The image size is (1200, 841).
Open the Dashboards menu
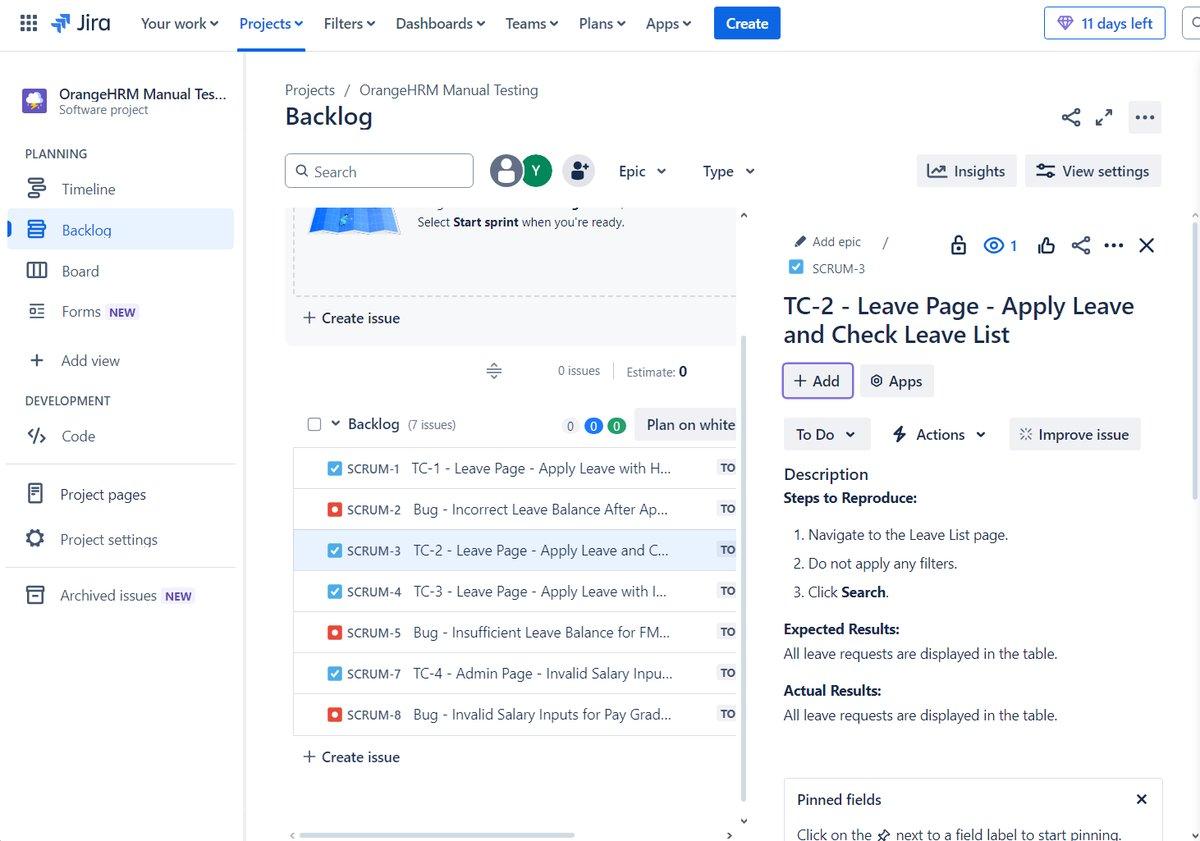(x=440, y=23)
